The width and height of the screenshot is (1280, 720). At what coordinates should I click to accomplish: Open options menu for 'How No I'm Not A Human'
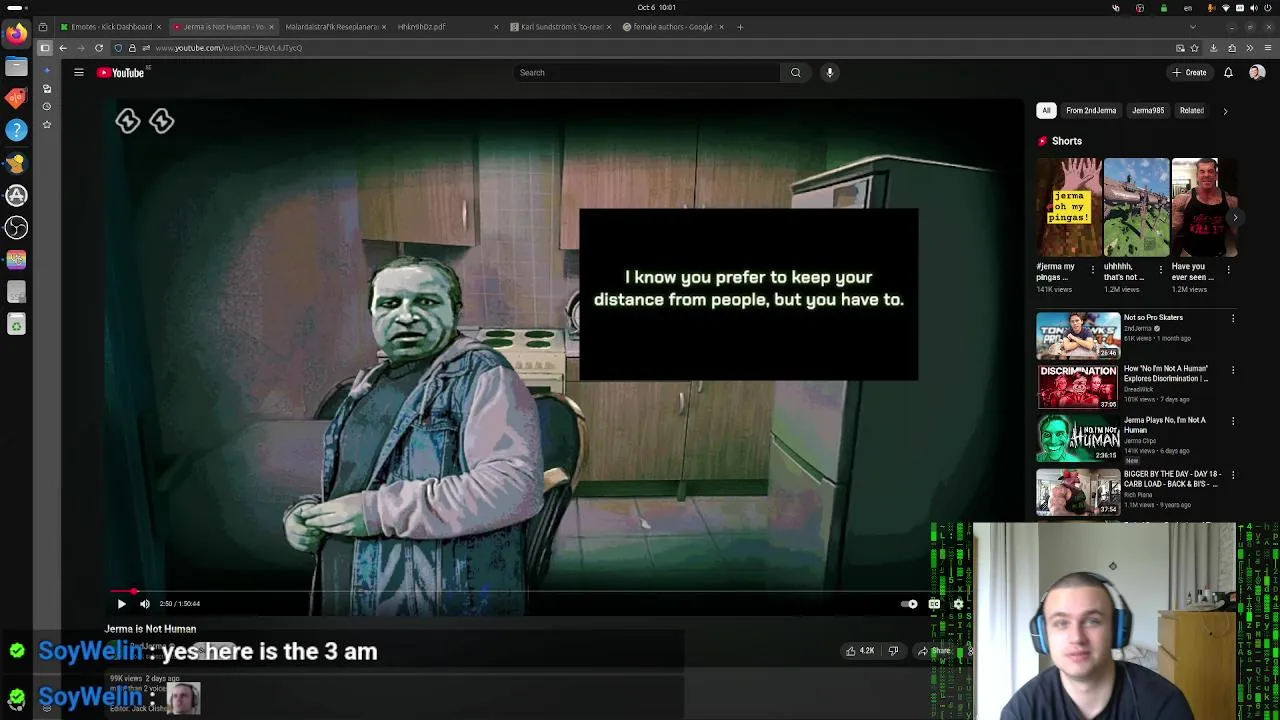tap(1233, 370)
